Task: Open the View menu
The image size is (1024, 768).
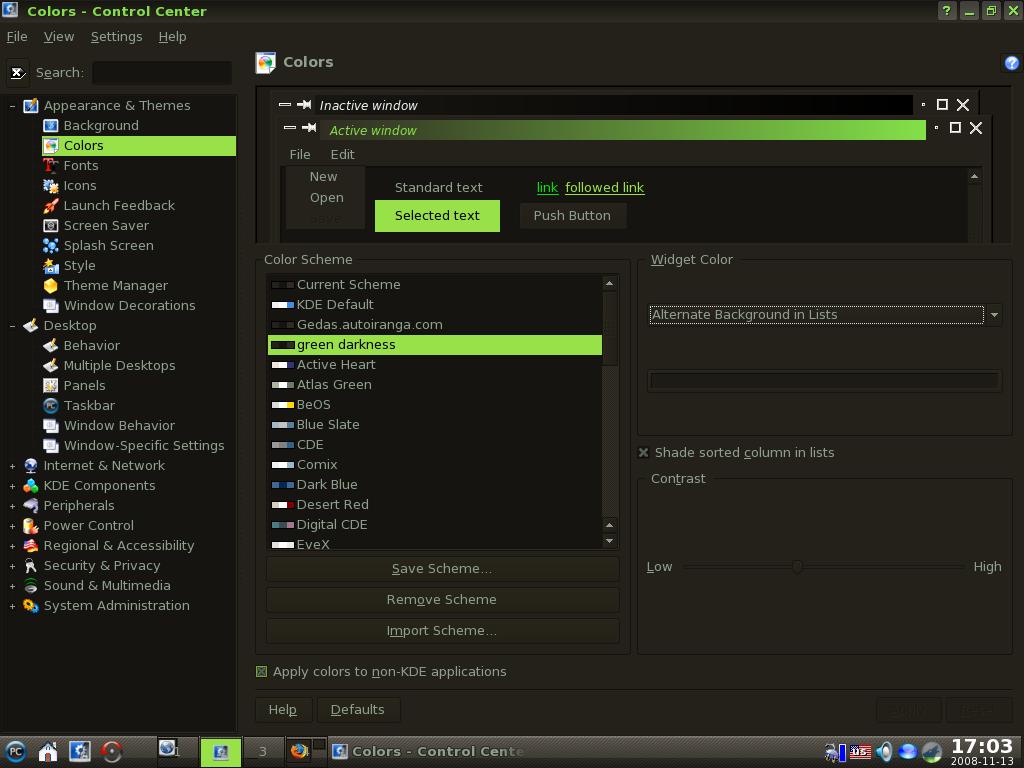Action: (59, 37)
